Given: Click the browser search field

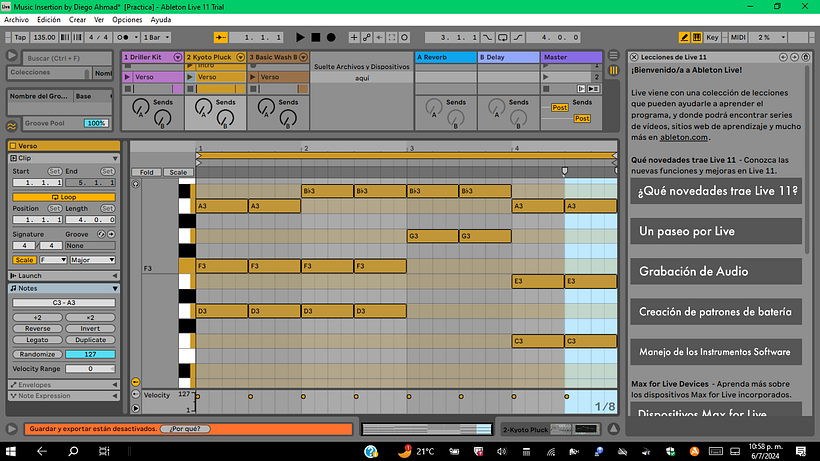Looking at the screenshot, I should tap(66, 58).
